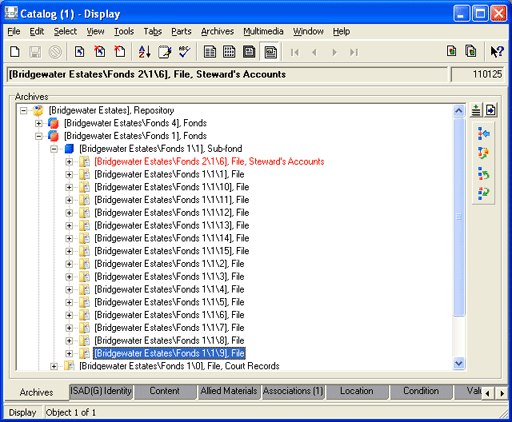Select the Fonds 1\1\5 File row
Screen dimensions: 512x422
point(169,302)
